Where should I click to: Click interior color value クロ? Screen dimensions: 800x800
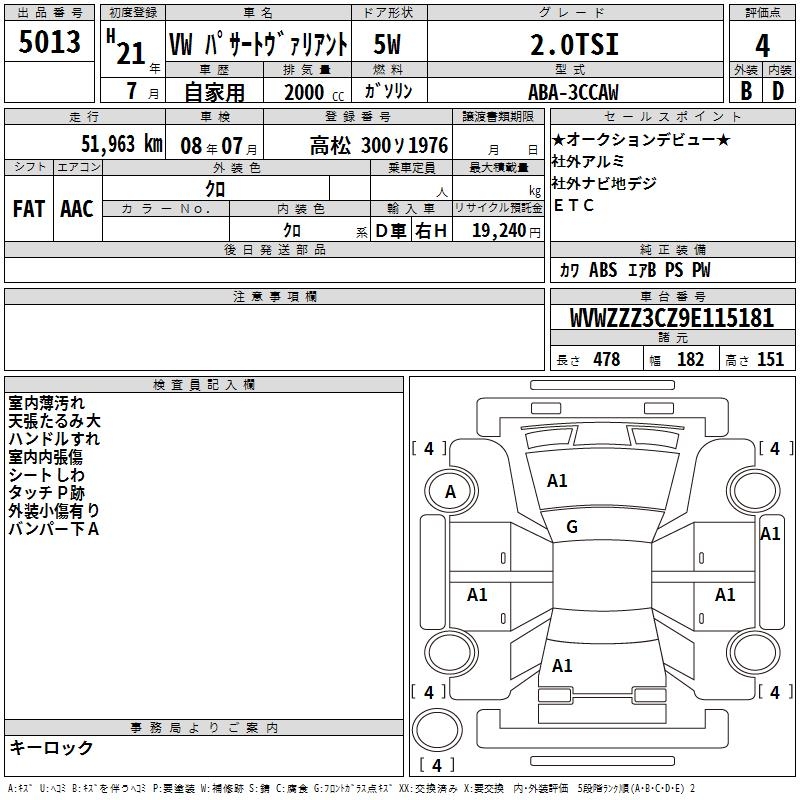(x=292, y=231)
